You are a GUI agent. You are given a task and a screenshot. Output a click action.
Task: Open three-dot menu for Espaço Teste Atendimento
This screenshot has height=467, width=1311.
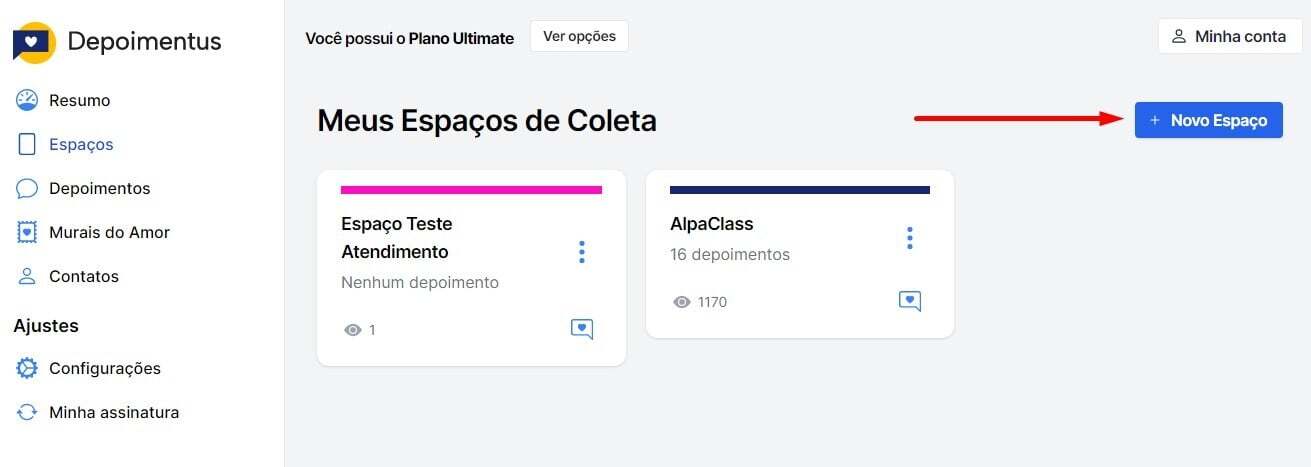pyautogui.click(x=582, y=252)
